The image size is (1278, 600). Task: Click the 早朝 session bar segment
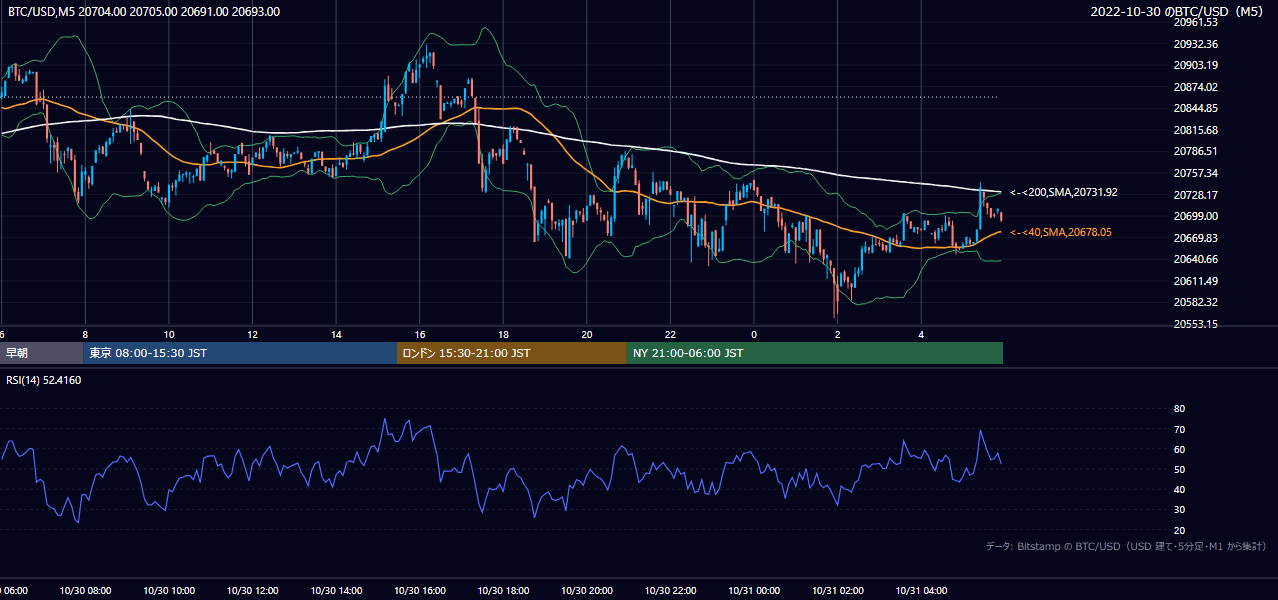(41, 353)
